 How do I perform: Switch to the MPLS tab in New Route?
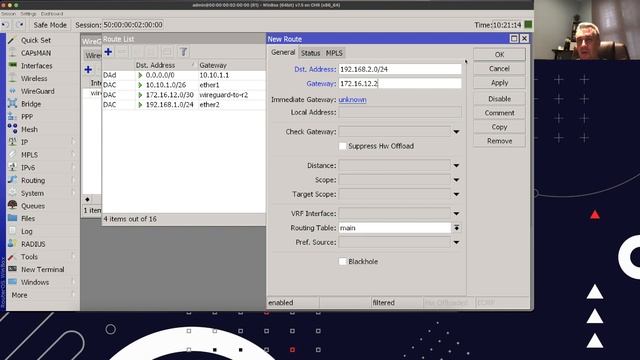coord(334,53)
